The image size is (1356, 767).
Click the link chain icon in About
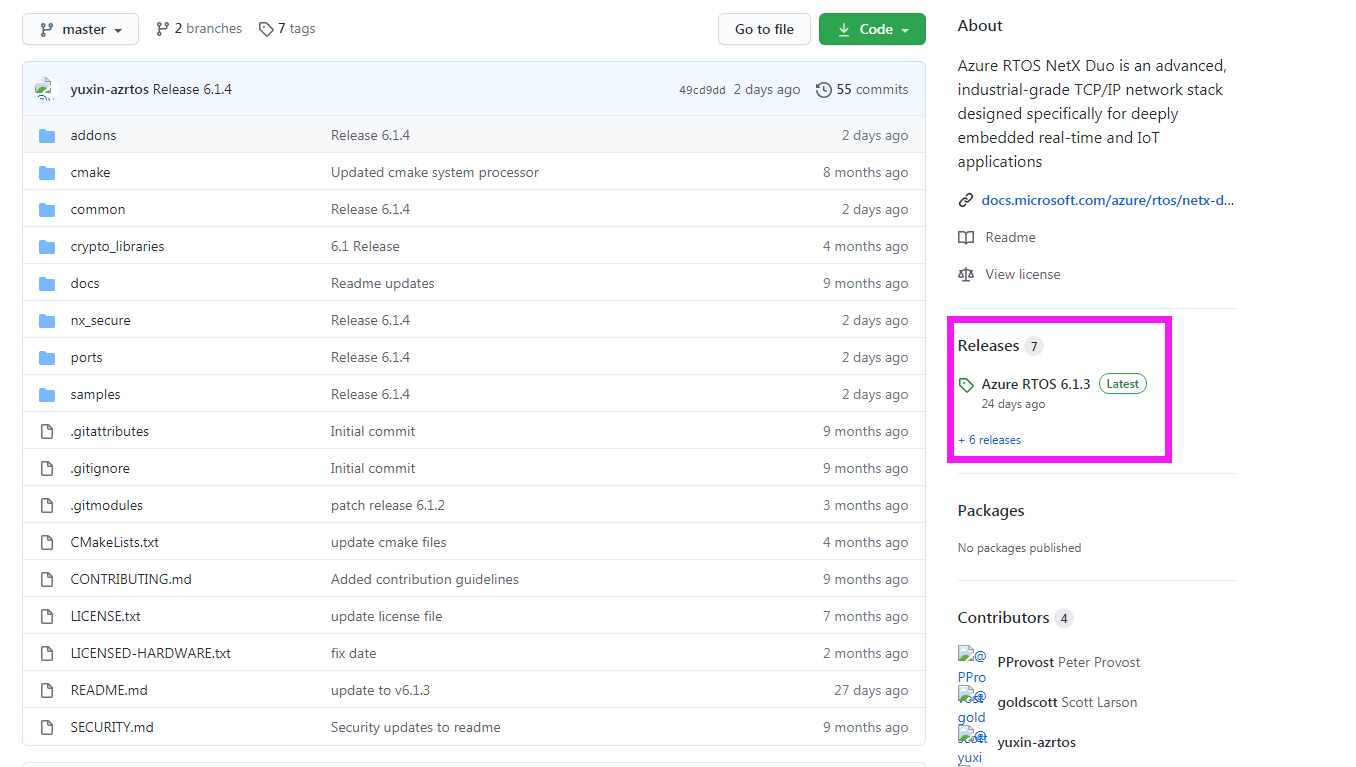966,200
